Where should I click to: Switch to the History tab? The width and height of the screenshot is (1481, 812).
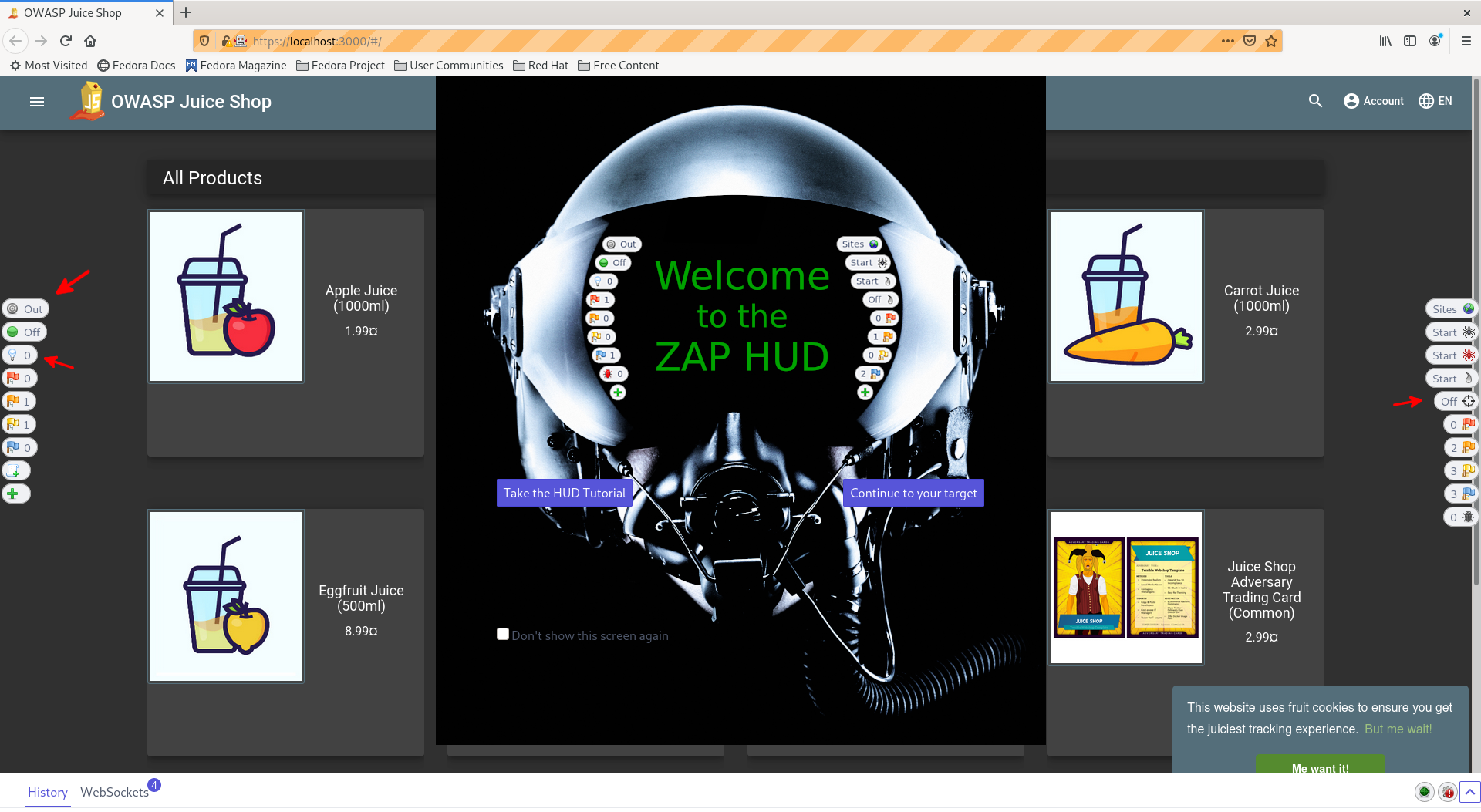click(48, 793)
